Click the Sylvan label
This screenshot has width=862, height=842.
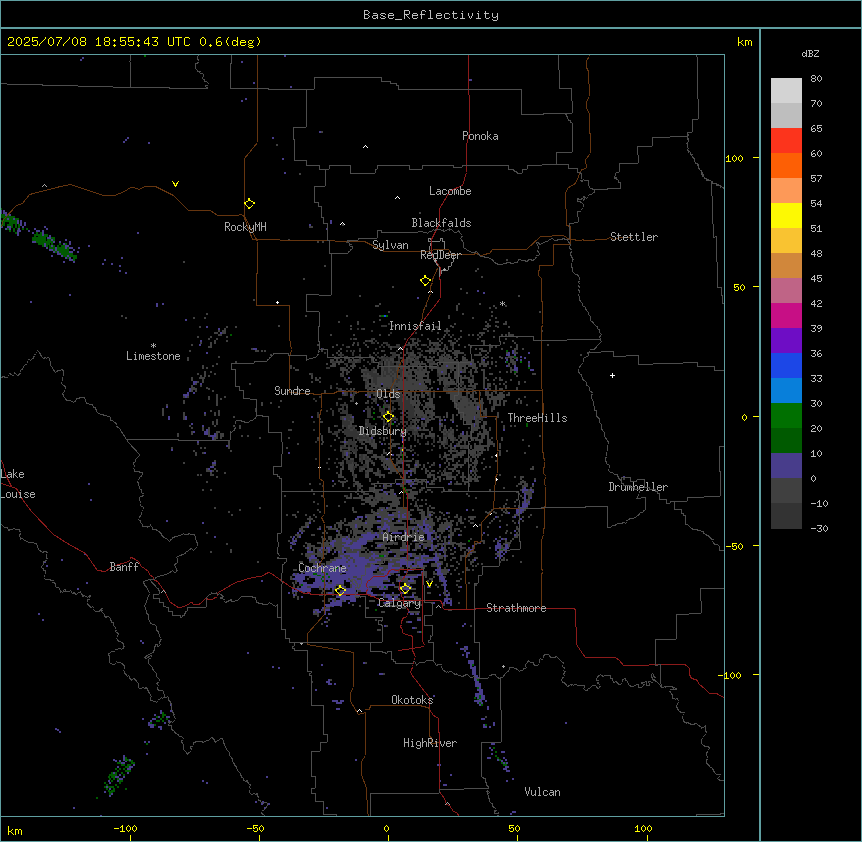coord(390,245)
